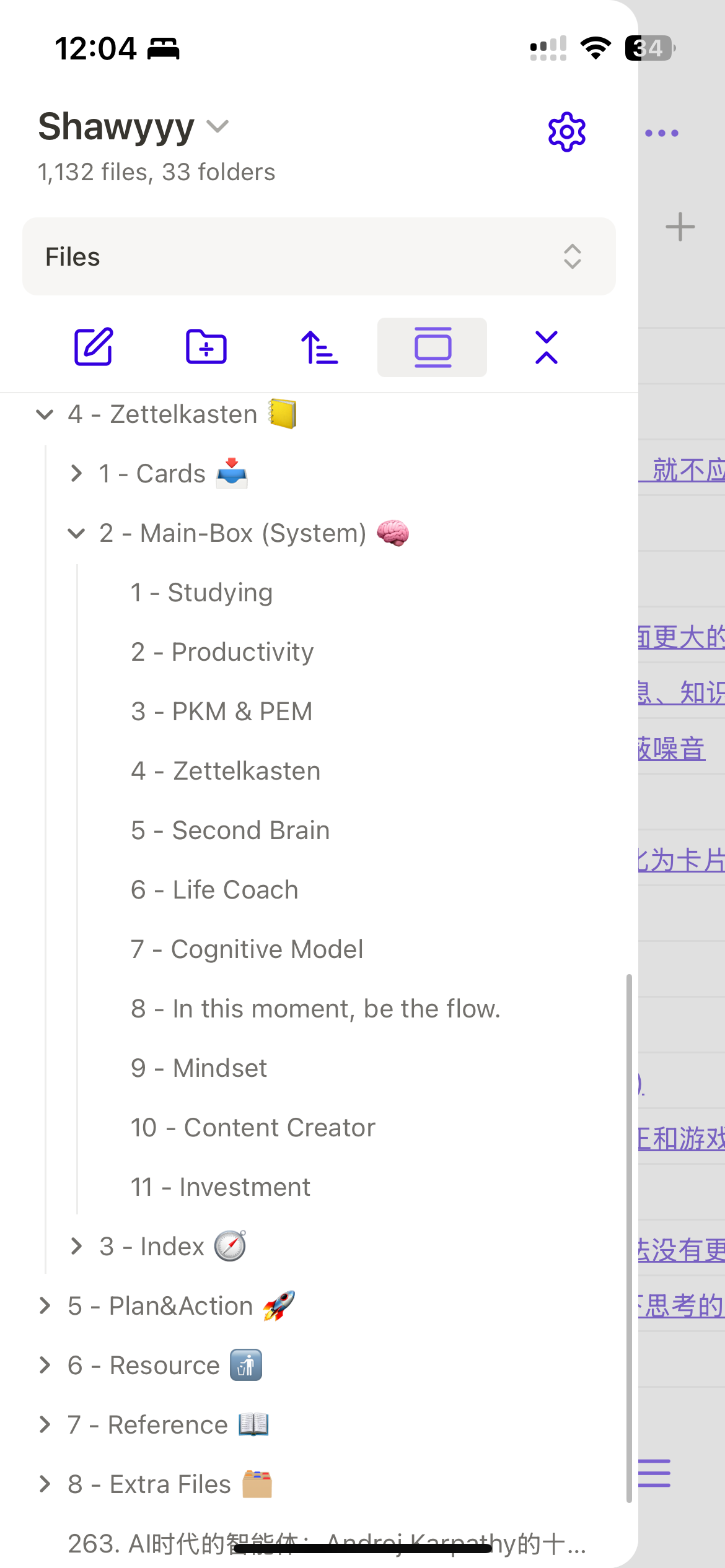Open vault settings via the gear icon
Screen dimensions: 725x1568
[566, 132]
